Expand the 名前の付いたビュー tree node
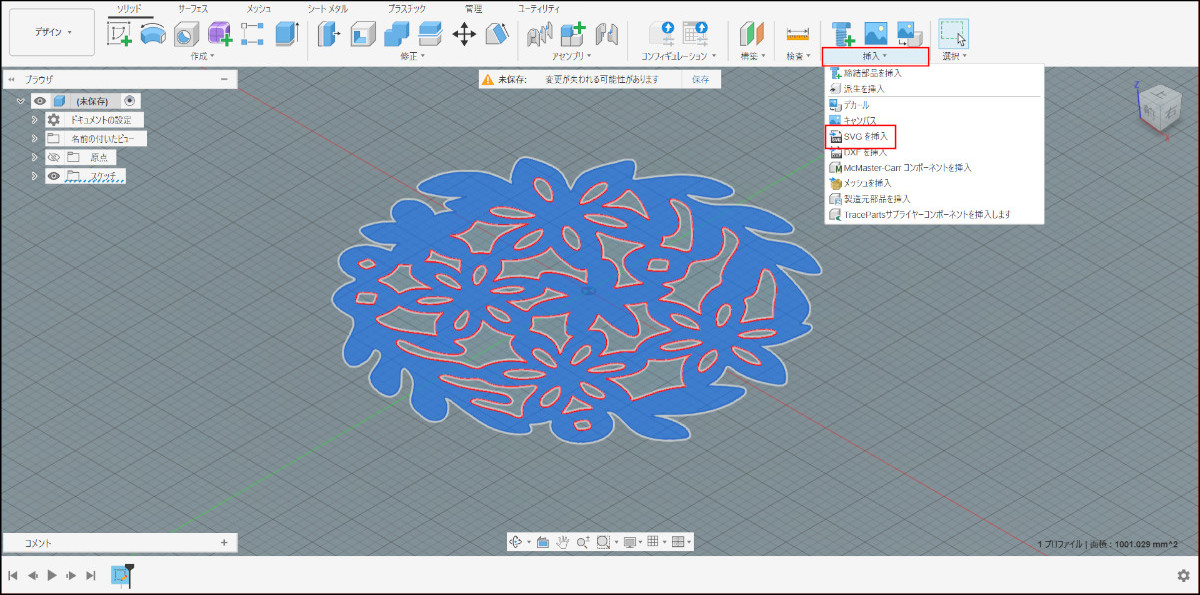The height and width of the screenshot is (595, 1200). [35, 139]
